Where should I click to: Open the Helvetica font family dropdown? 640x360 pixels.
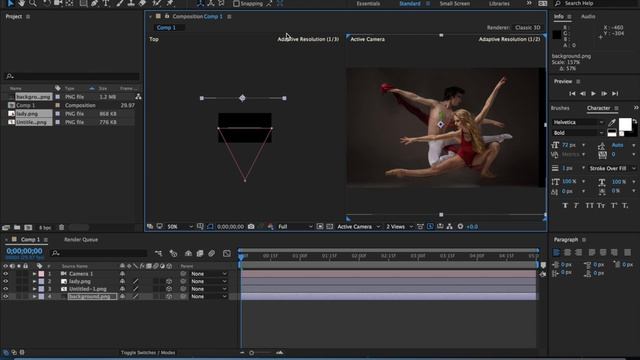point(578,122)
